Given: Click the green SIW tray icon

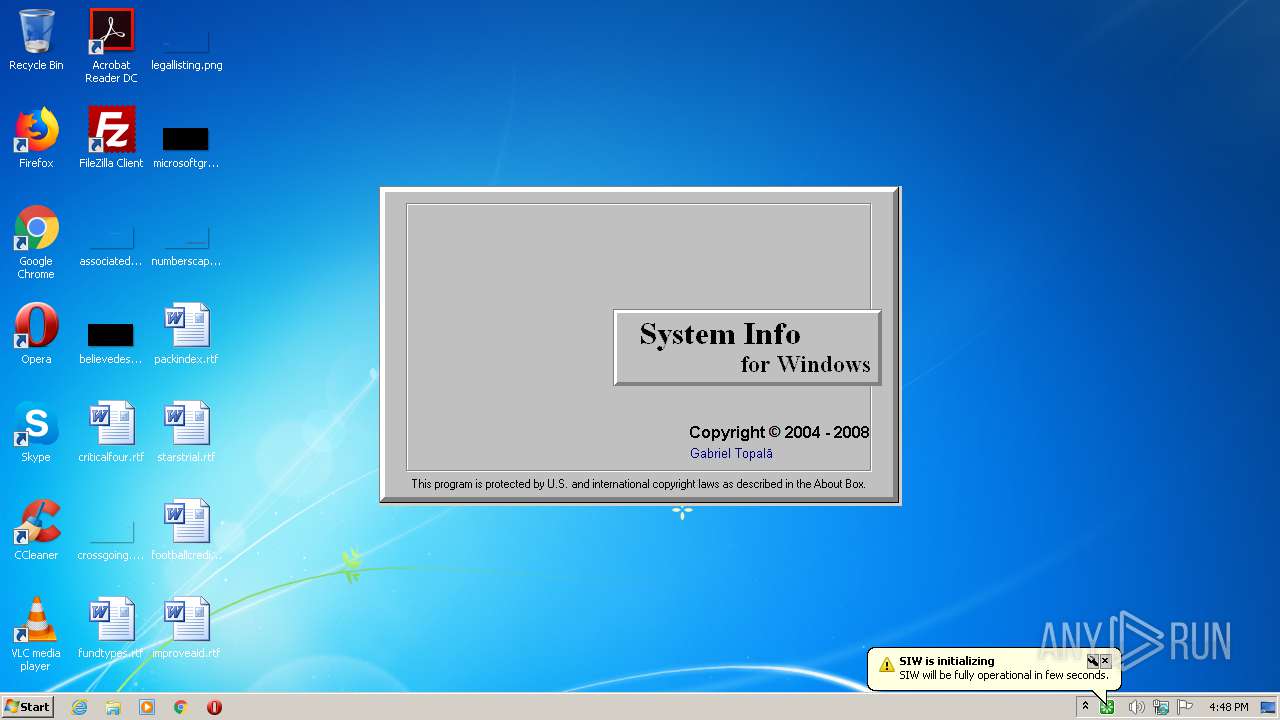Looking at the screenshot, I should [1107, 707].
